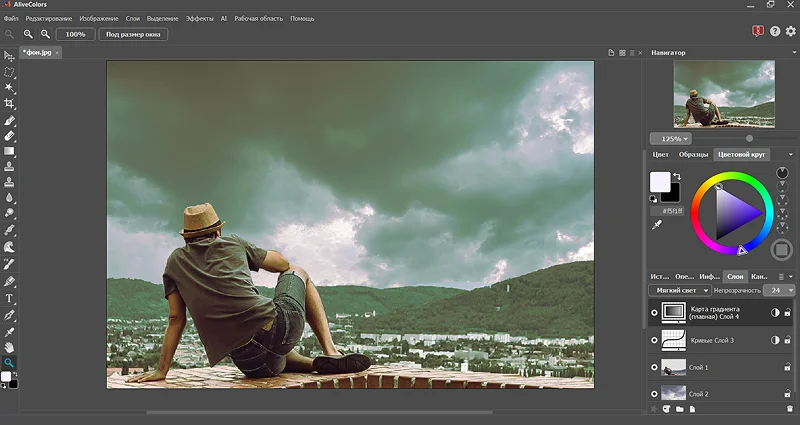Toggle lock on Слой 1
Screen dimensions: 800x425
tap(788, 367)
